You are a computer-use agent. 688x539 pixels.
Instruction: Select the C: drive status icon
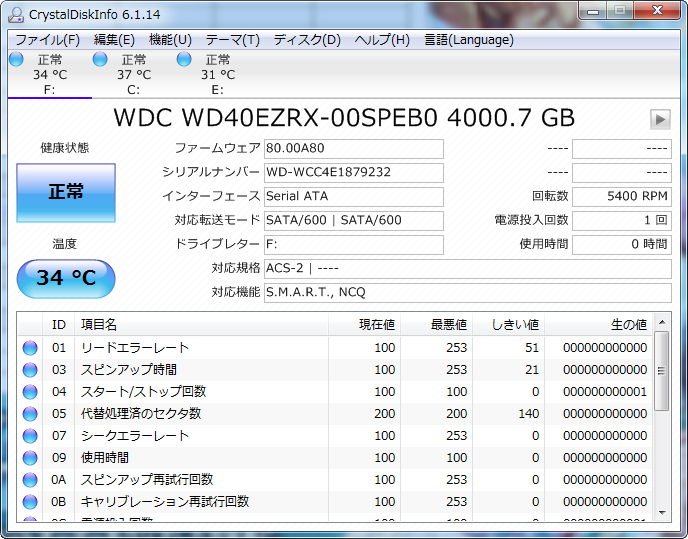pyautogui.click(x=100, y=59)
